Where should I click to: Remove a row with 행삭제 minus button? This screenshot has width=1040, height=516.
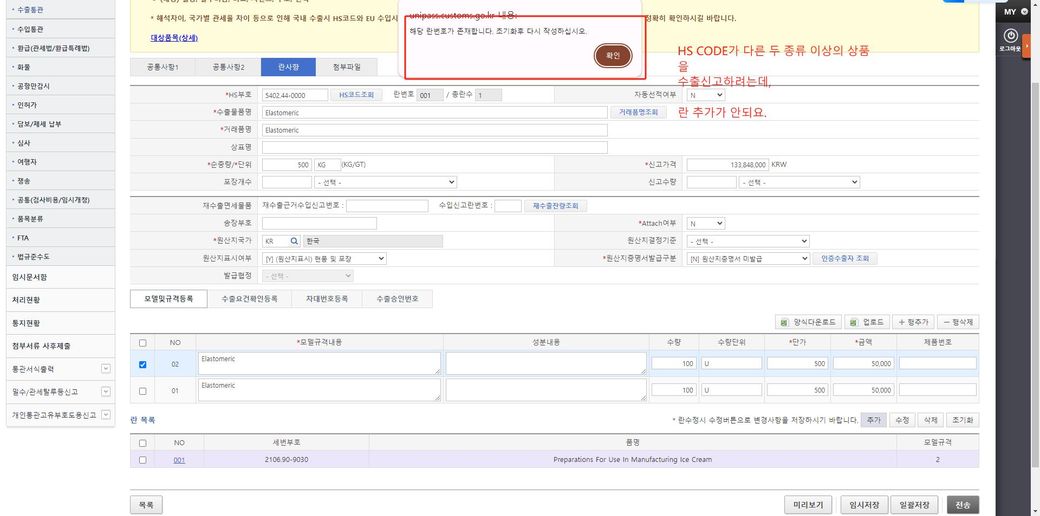(x=958, y=322)
